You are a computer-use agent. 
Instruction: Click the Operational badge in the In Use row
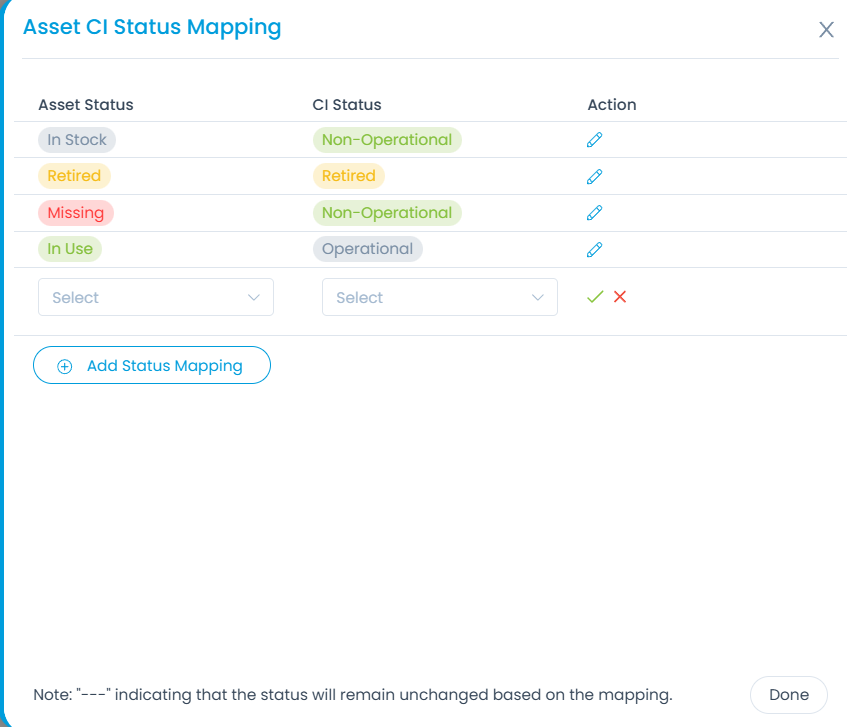pyautogui.click(x=367, y=248)
